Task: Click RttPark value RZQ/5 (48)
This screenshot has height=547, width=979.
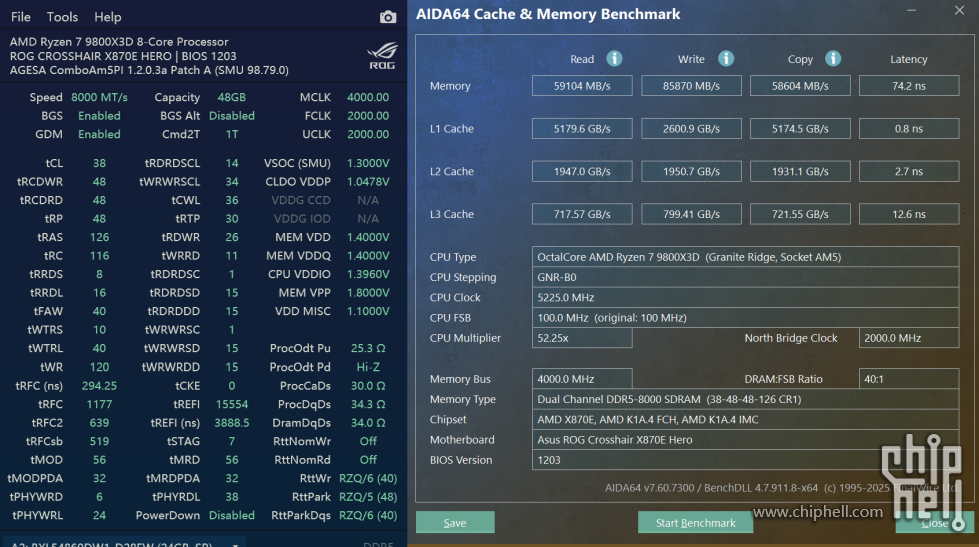Action: (368, 497)
